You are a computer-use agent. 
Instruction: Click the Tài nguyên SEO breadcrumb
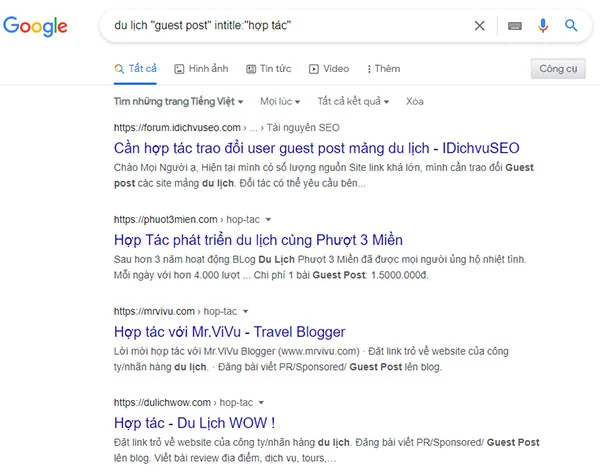point(303,127)
